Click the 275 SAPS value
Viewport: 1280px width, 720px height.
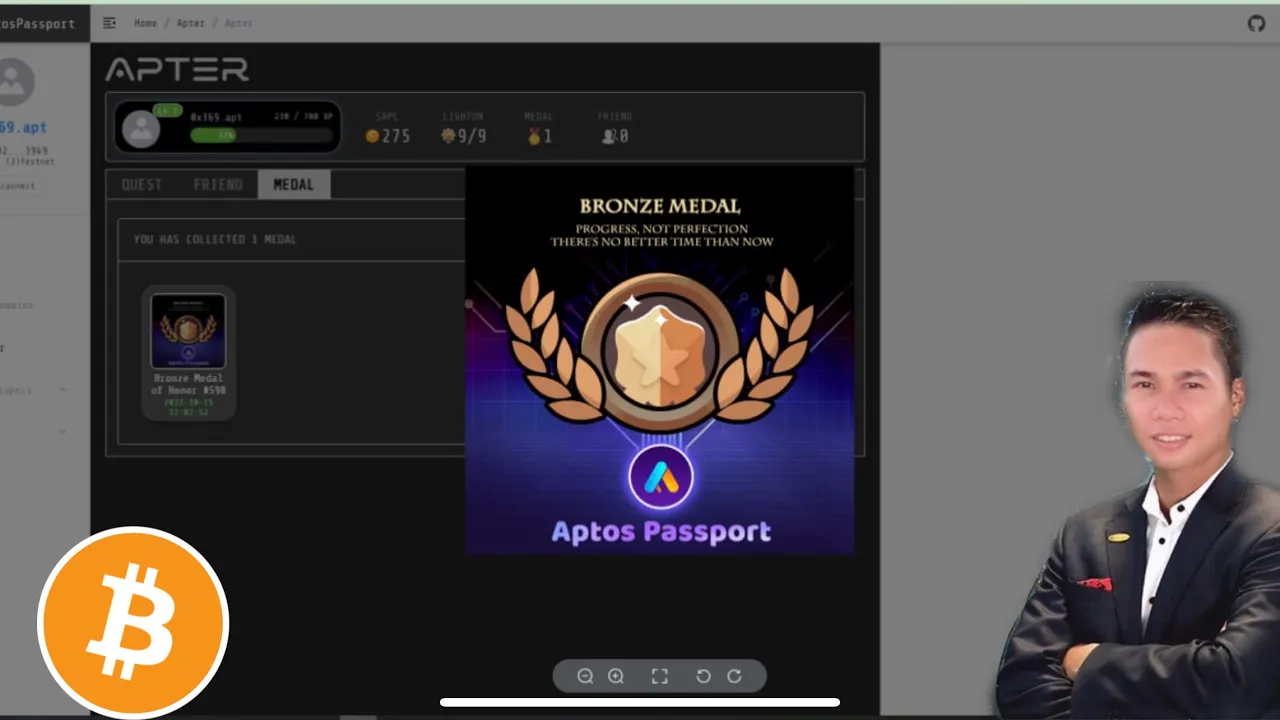click(396, 136)
